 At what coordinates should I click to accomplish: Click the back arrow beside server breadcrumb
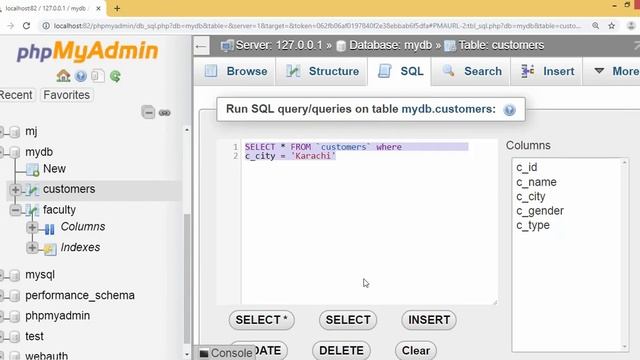[x=200, y=46]
